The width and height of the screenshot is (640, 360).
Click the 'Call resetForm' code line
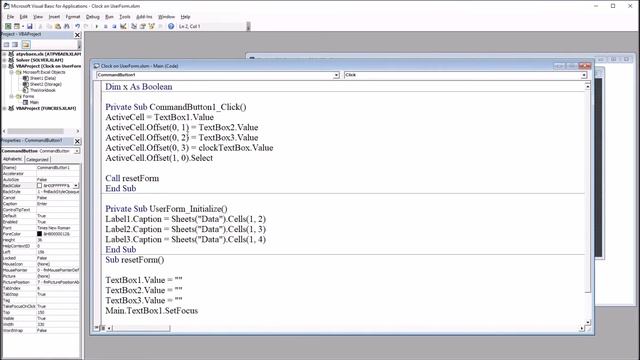132,178
